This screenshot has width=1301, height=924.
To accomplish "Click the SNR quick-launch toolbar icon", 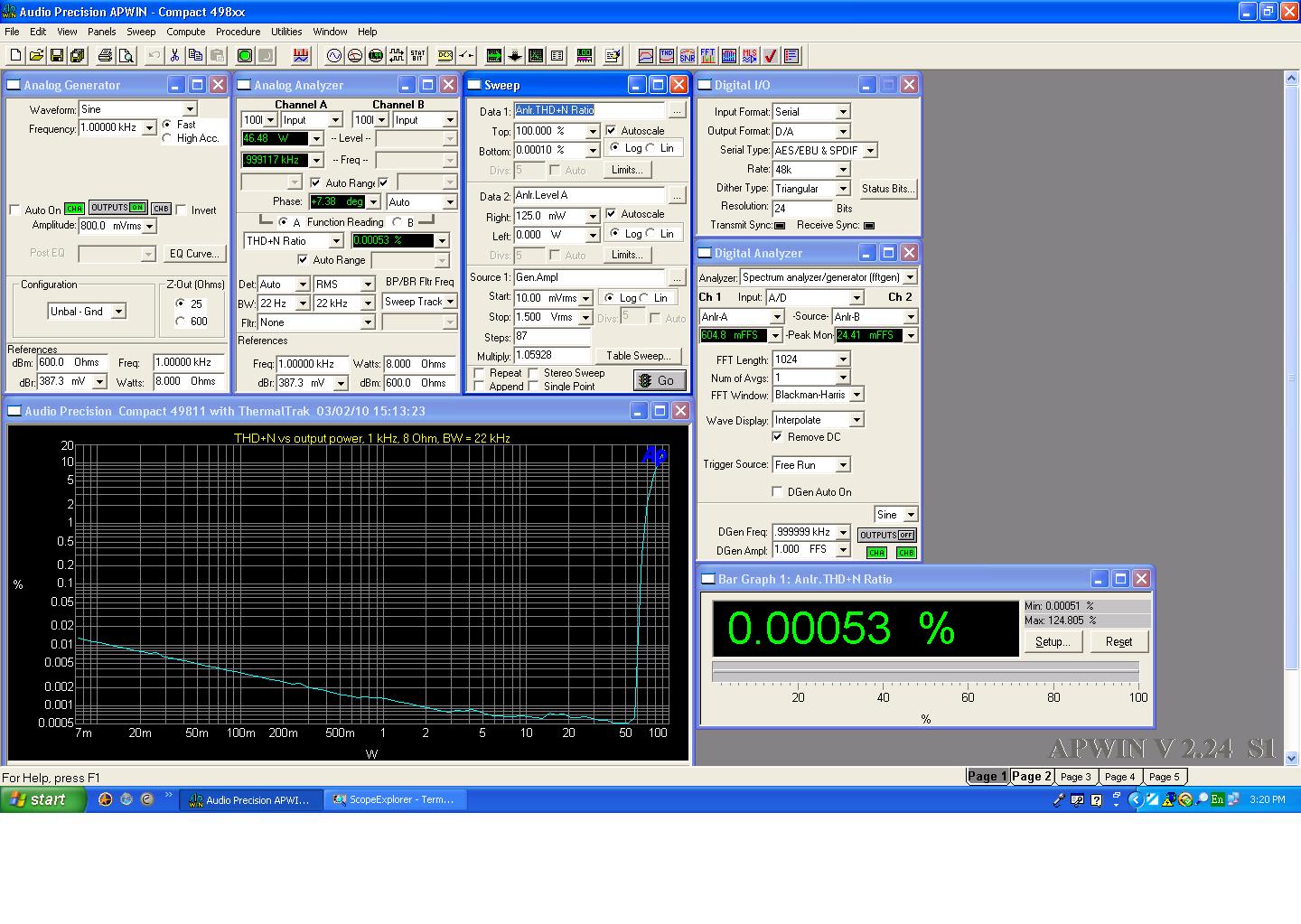I will point(688,56).
